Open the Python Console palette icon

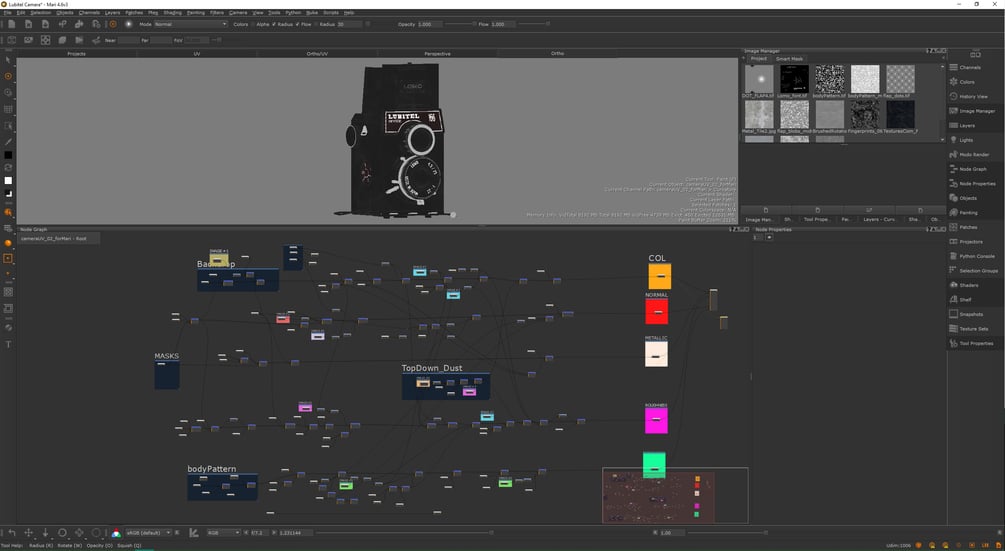click(954, 256)
